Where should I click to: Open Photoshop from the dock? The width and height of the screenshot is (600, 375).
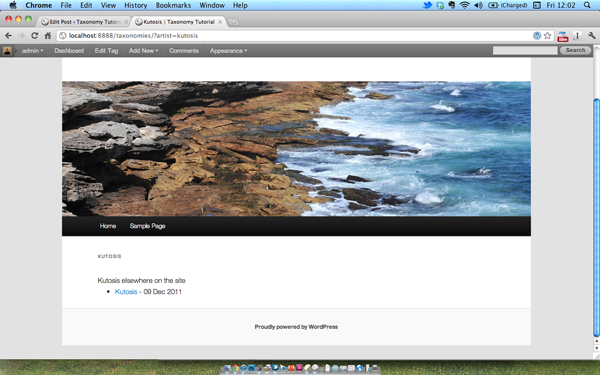(251, 368)
